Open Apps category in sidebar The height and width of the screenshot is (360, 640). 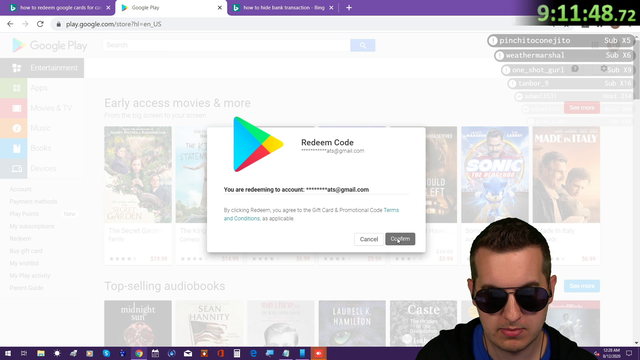click(42, 88)
